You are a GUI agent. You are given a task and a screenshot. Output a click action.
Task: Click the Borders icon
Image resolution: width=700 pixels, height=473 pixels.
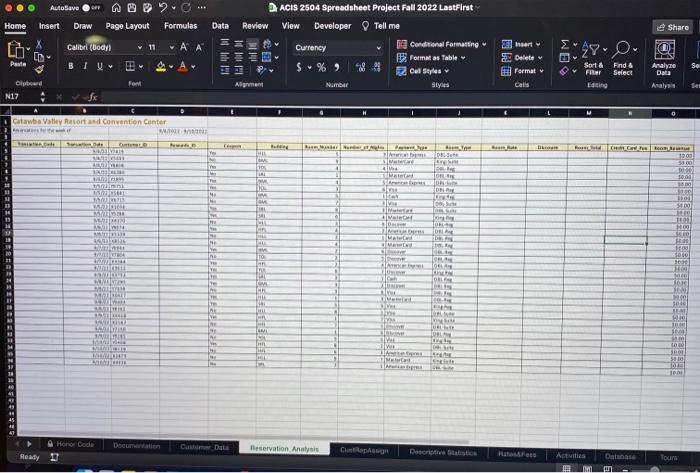coord(130,66)
